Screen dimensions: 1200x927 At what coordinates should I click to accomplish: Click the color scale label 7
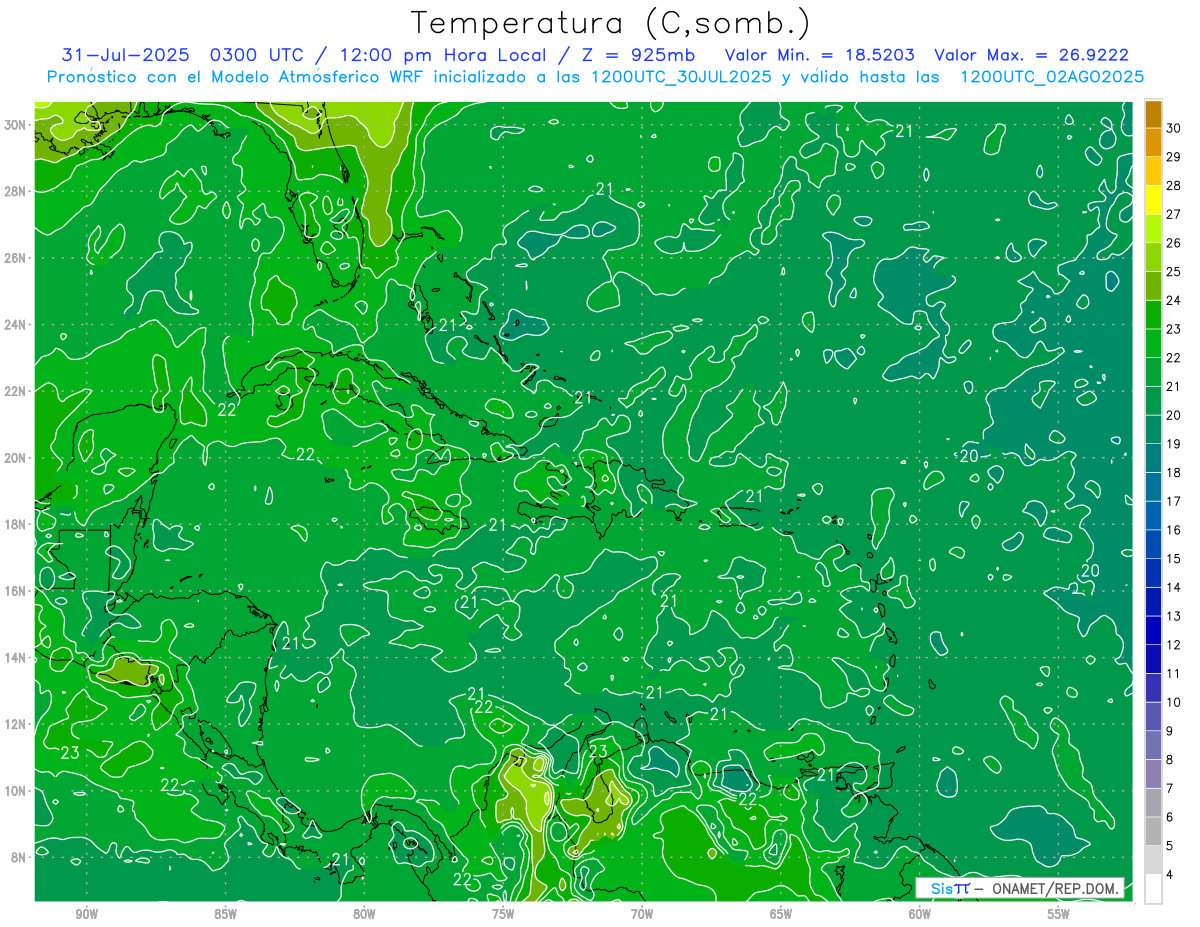point(1171,789)
